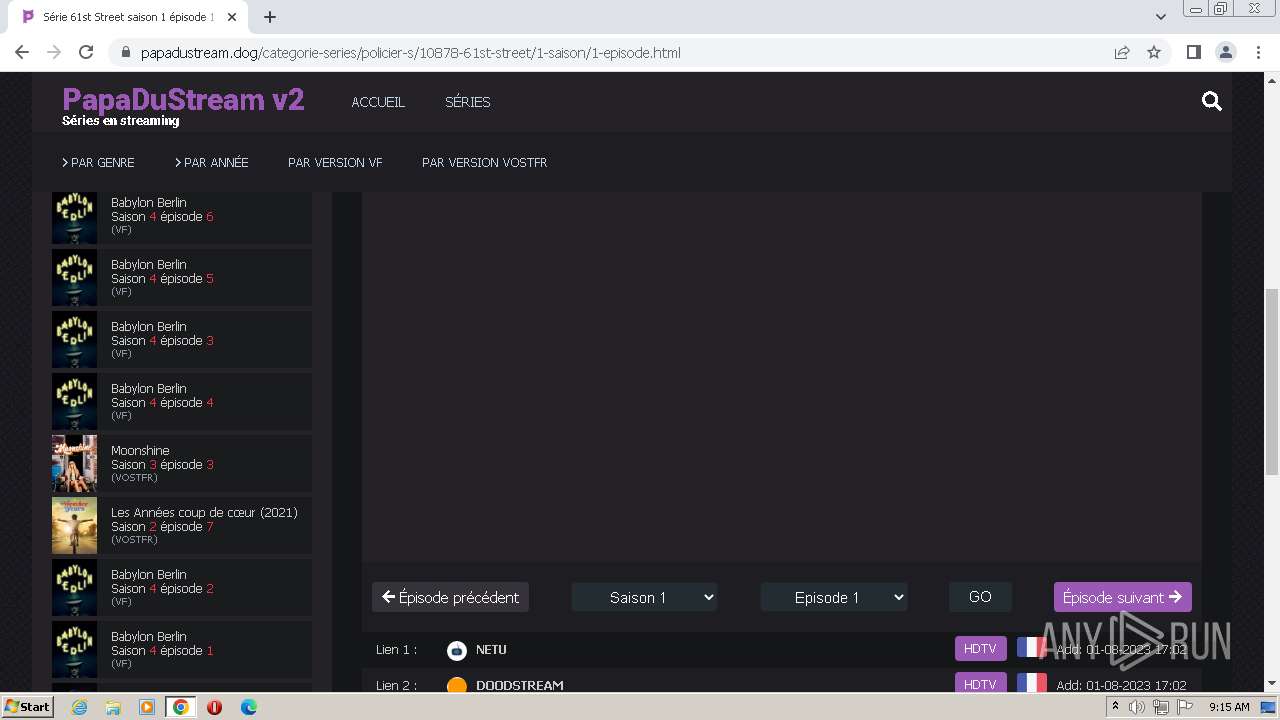Select PAR VERSION VOSTFR
1280x720 pixels.
[x=485, y=162]
